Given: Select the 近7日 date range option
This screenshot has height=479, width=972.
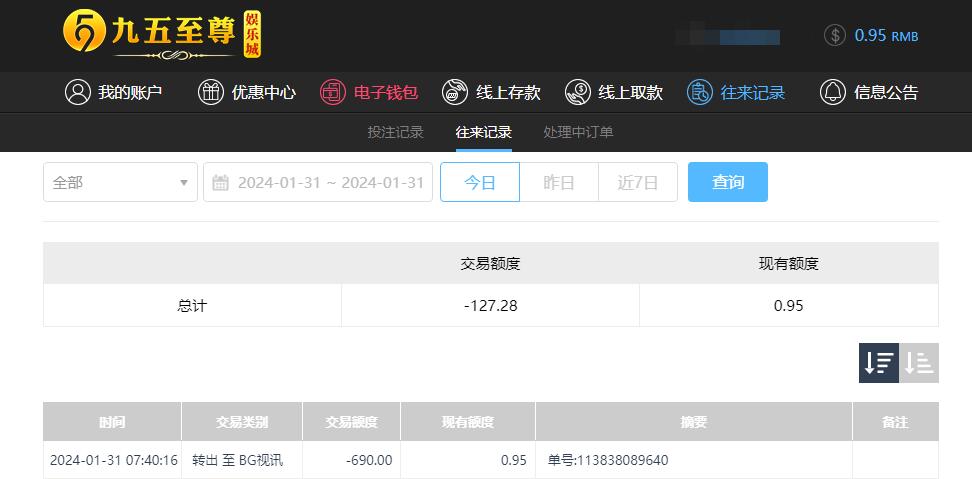Looking at the screenshot, I should [x=638, y=182].
